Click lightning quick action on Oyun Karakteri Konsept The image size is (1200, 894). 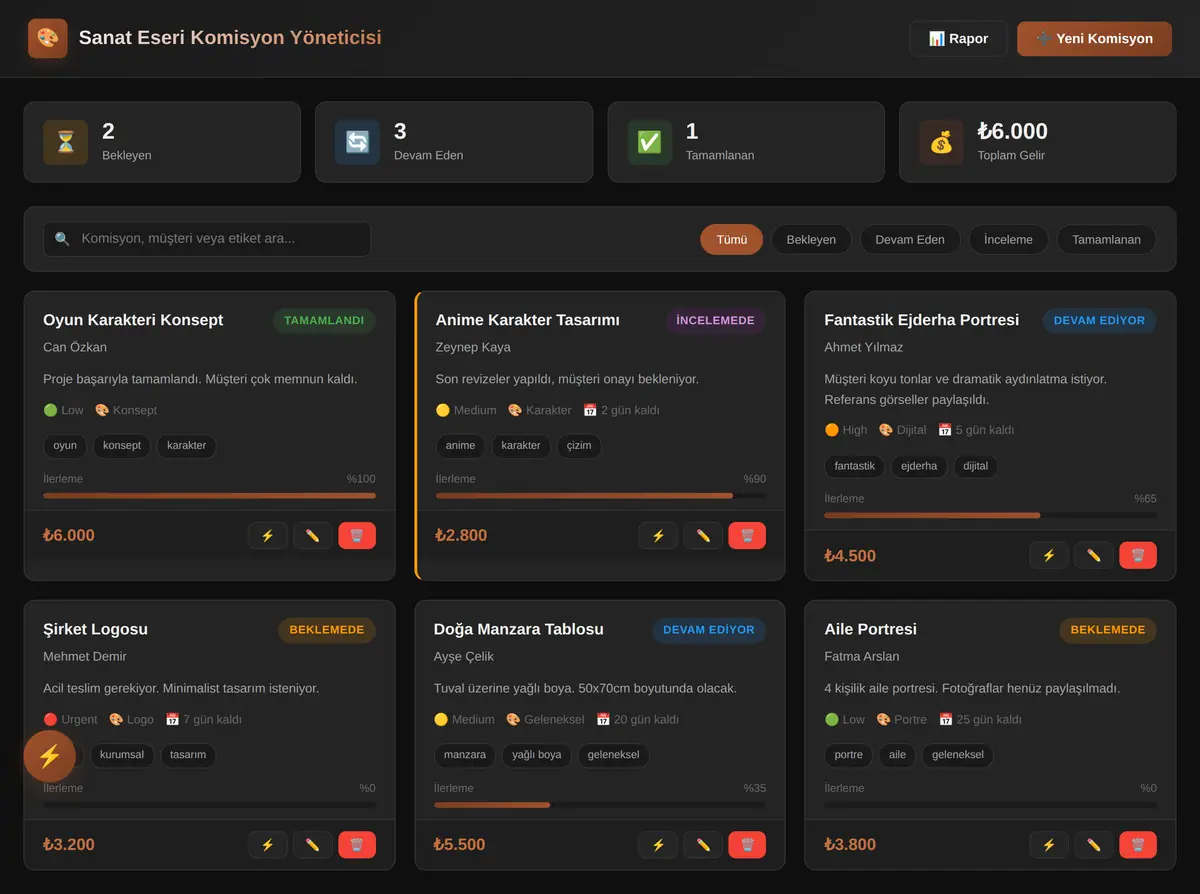click(x=267, y=535)
